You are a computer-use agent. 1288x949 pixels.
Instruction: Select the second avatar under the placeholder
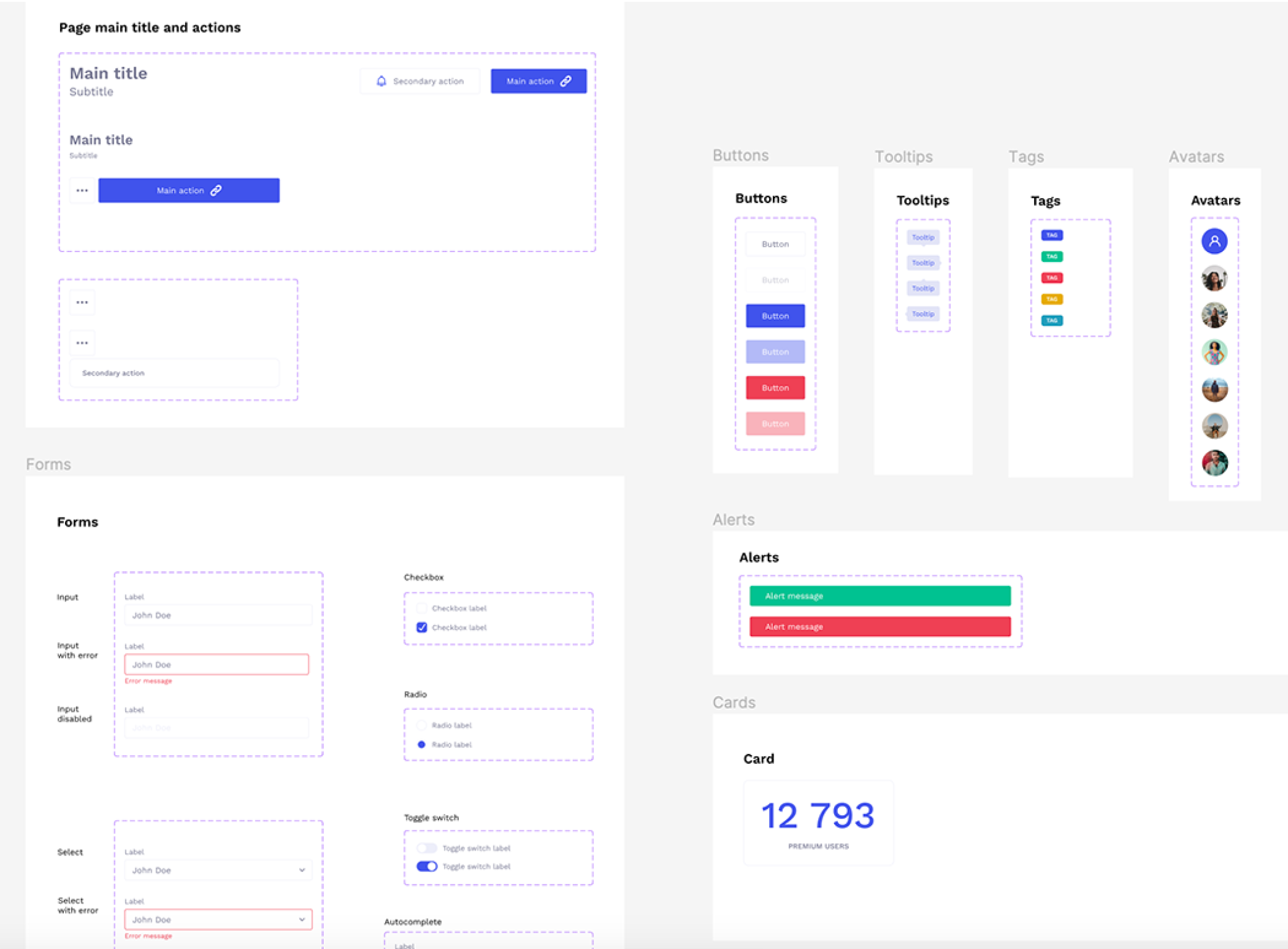(x=1214, y=315)
